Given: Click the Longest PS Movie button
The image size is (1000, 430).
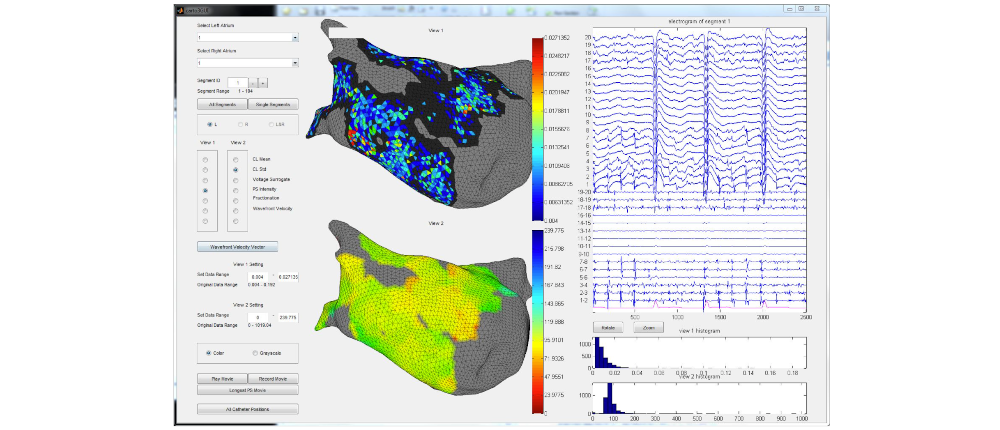Looking at the screenshot, I should (247, 390).
